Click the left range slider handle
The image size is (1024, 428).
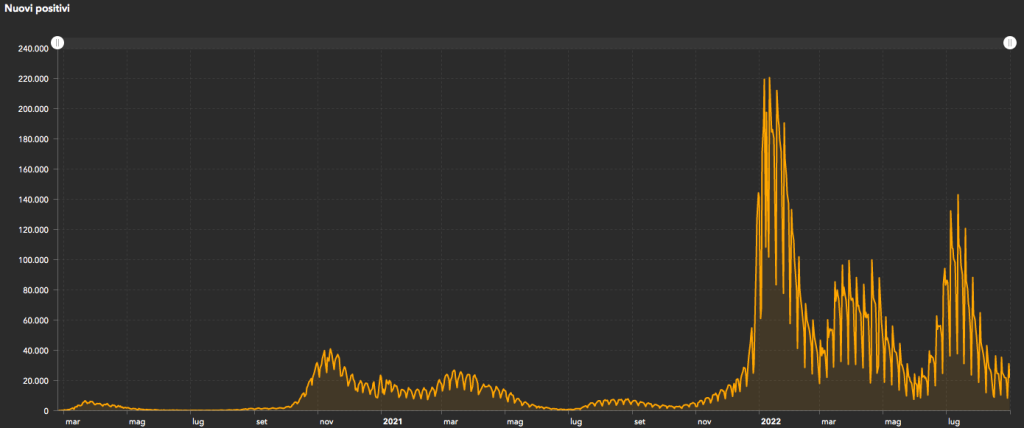tap(58, 43)
